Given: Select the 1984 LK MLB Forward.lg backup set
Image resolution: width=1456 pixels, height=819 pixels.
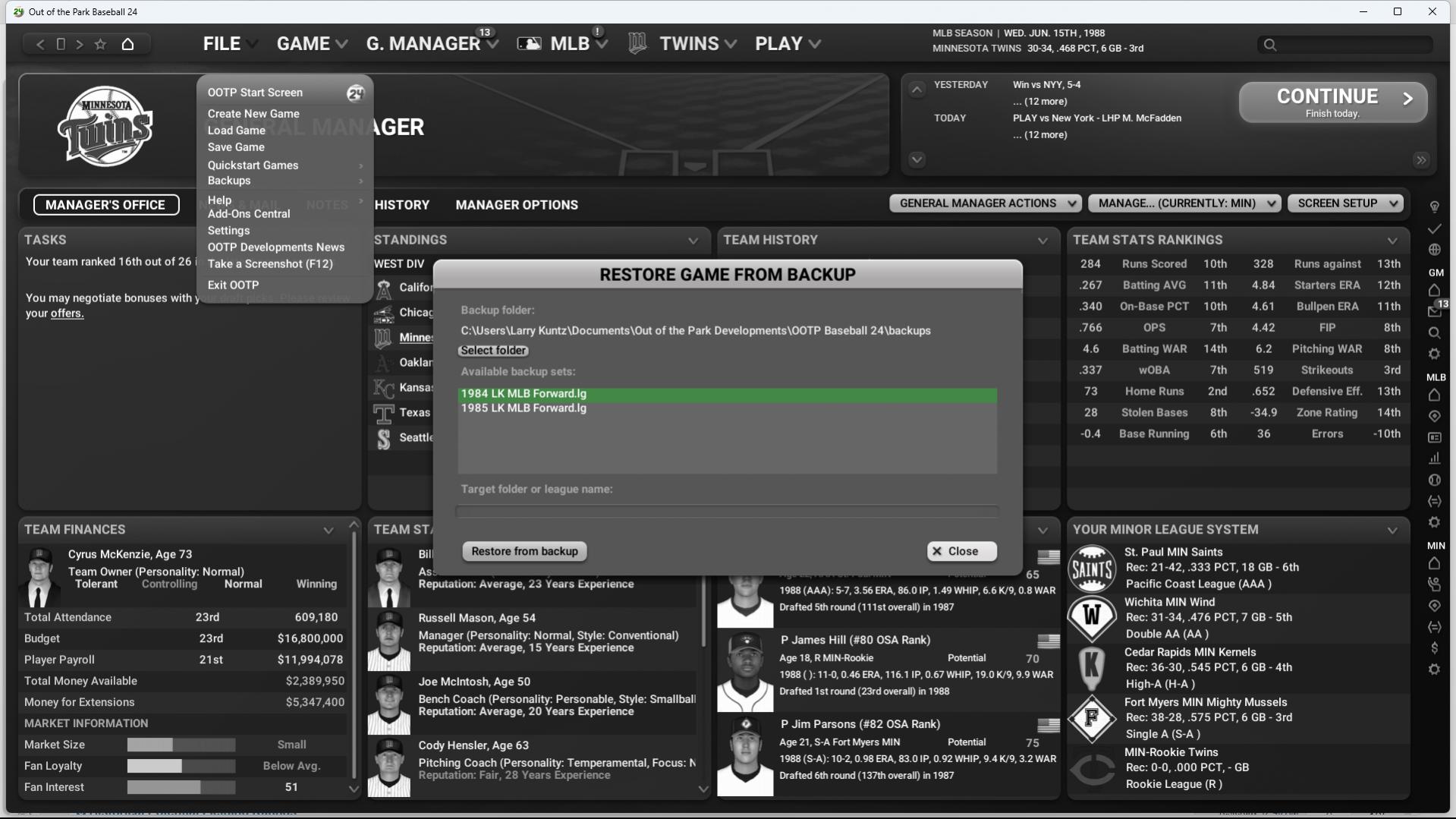Looking at the screenshot, I should tap(727, 394).
